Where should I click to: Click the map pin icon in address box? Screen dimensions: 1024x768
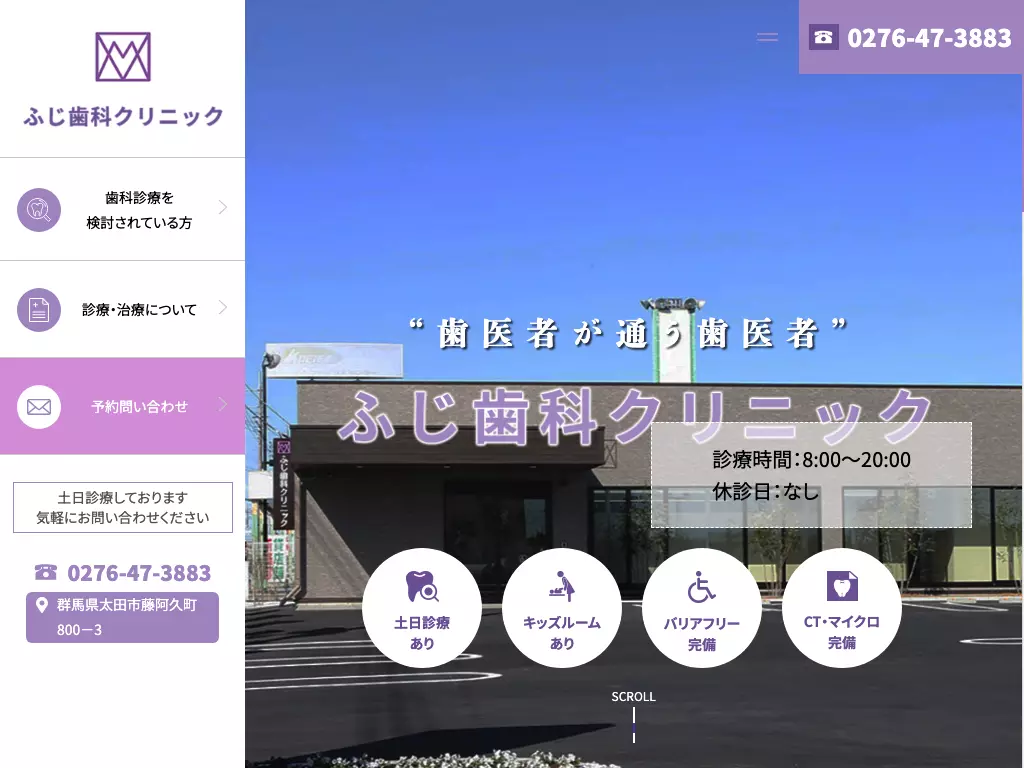pos(41,605)
